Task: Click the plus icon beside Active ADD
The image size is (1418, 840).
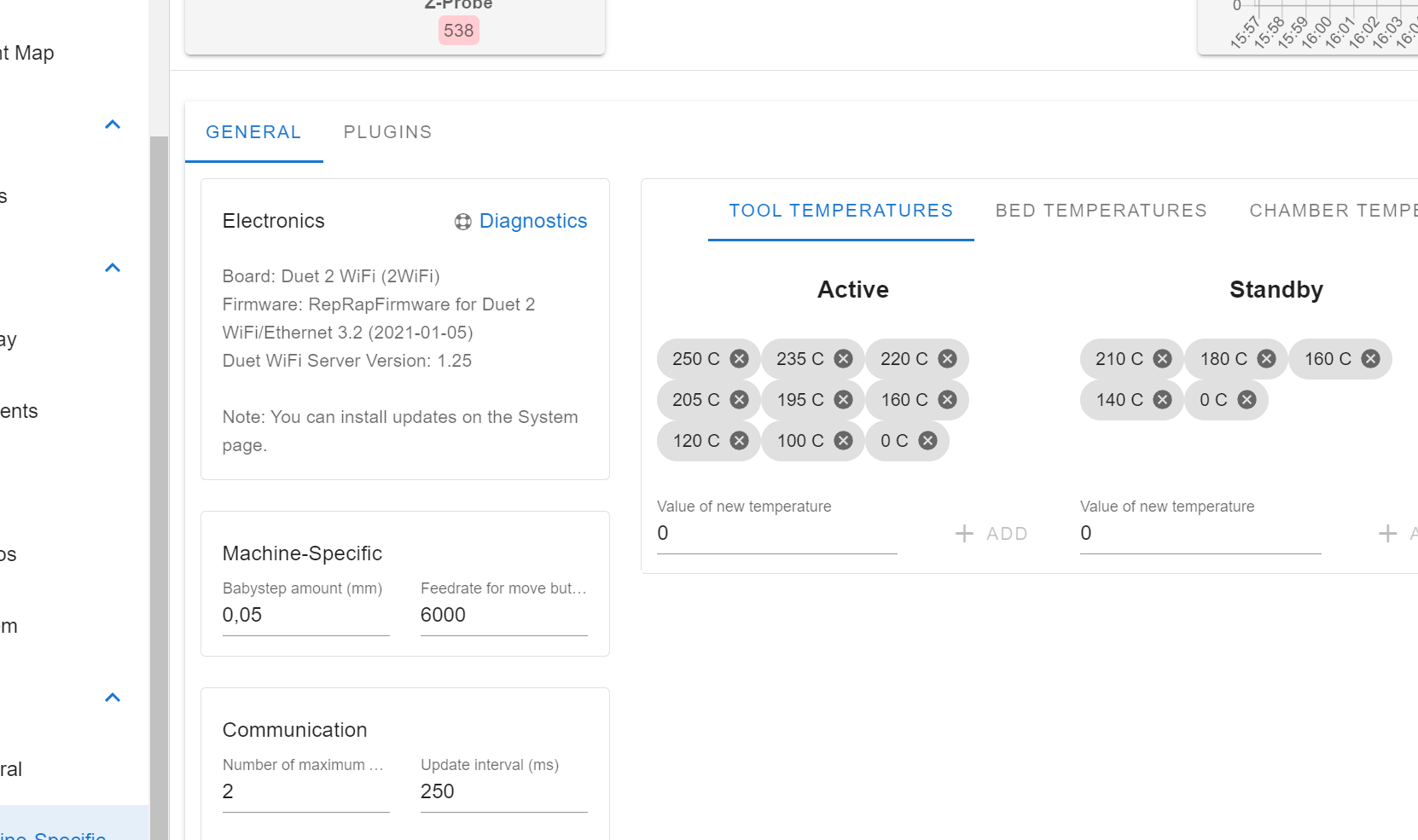Action: 964,534
